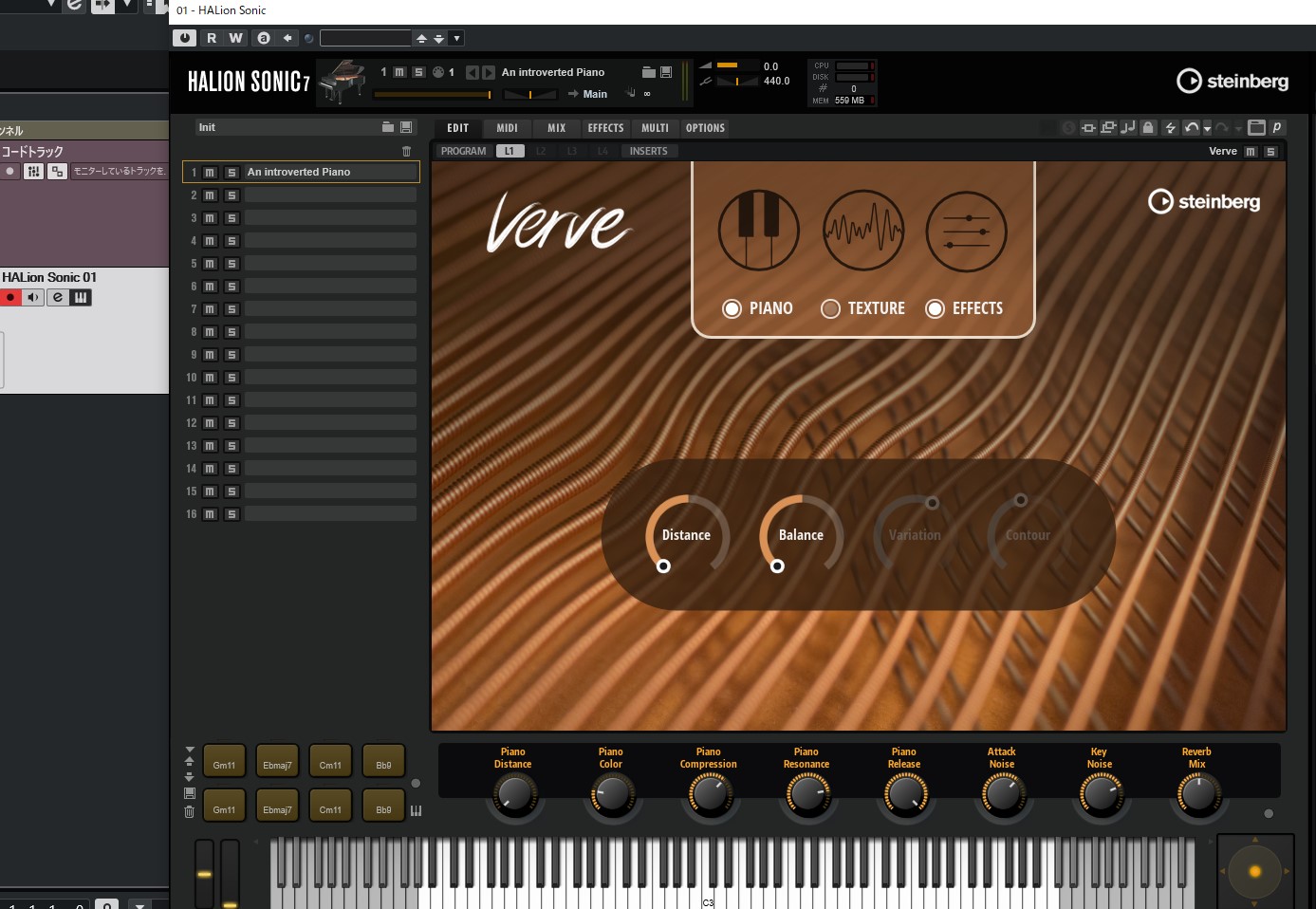Open the plugin preset dropdown arrow
The height and width of the screenshot is (909, 1316).
coord(456,38)
